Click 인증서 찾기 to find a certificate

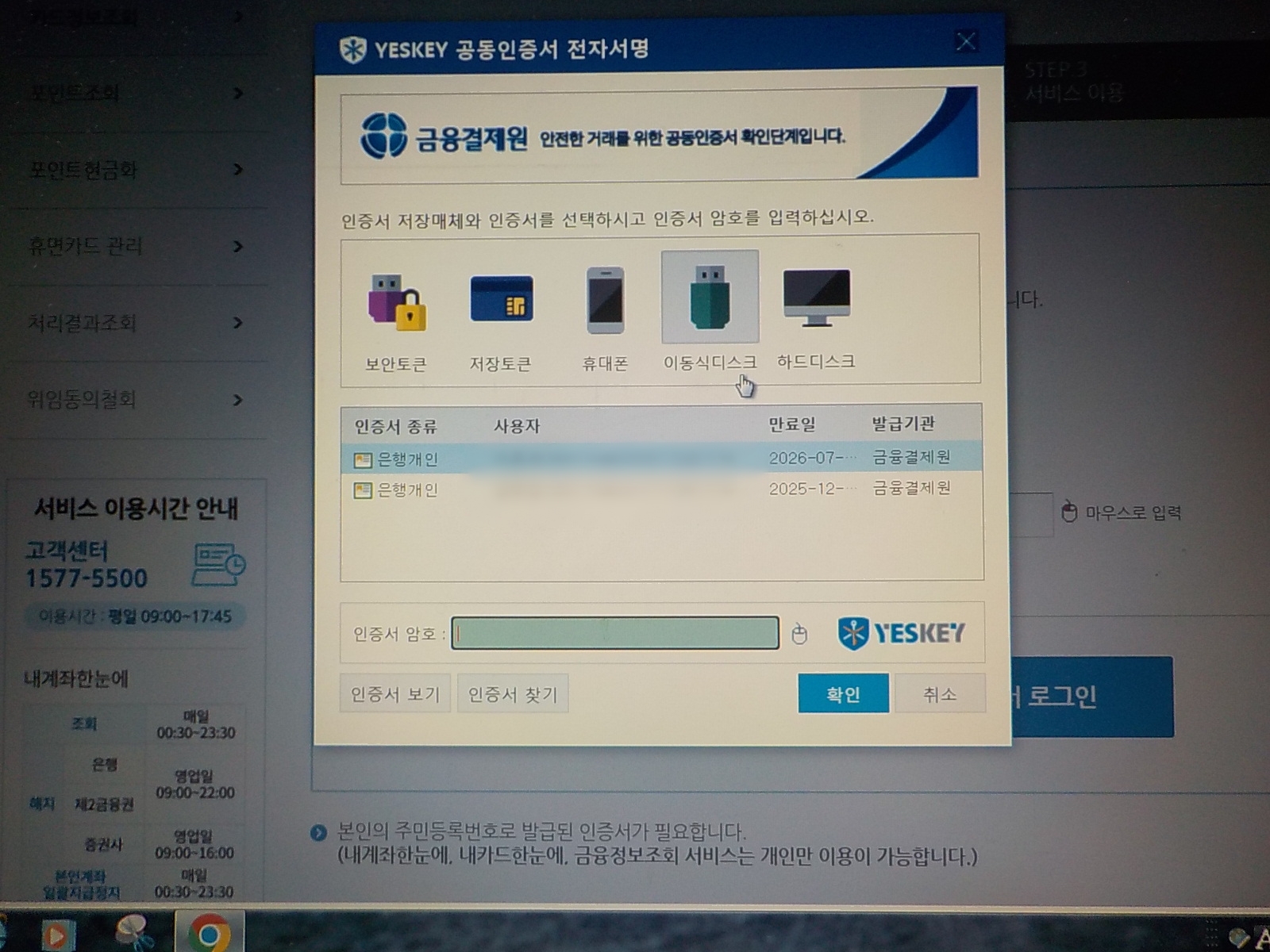(513, 694)
